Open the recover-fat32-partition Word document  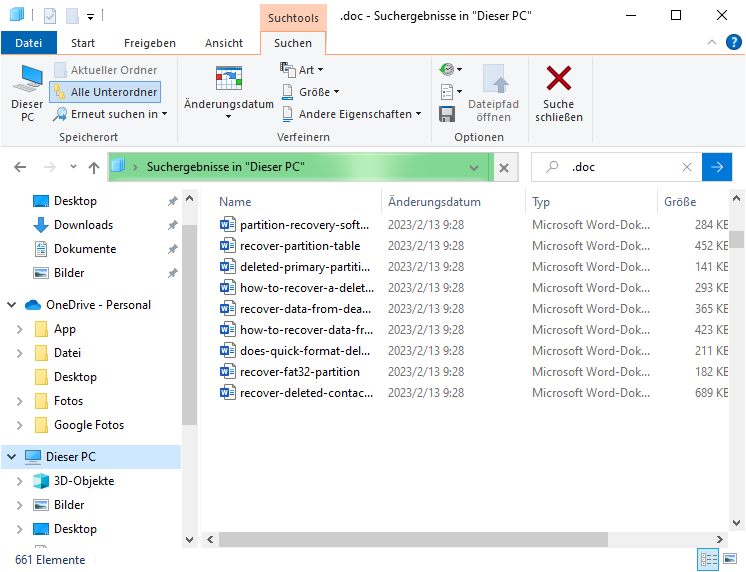pos(299,372)
